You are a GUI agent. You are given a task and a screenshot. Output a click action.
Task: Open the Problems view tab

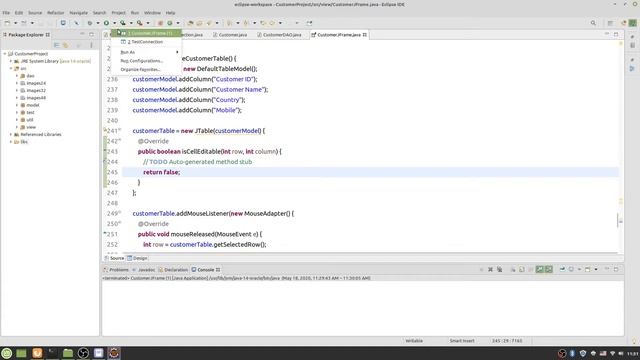(116, 270)
